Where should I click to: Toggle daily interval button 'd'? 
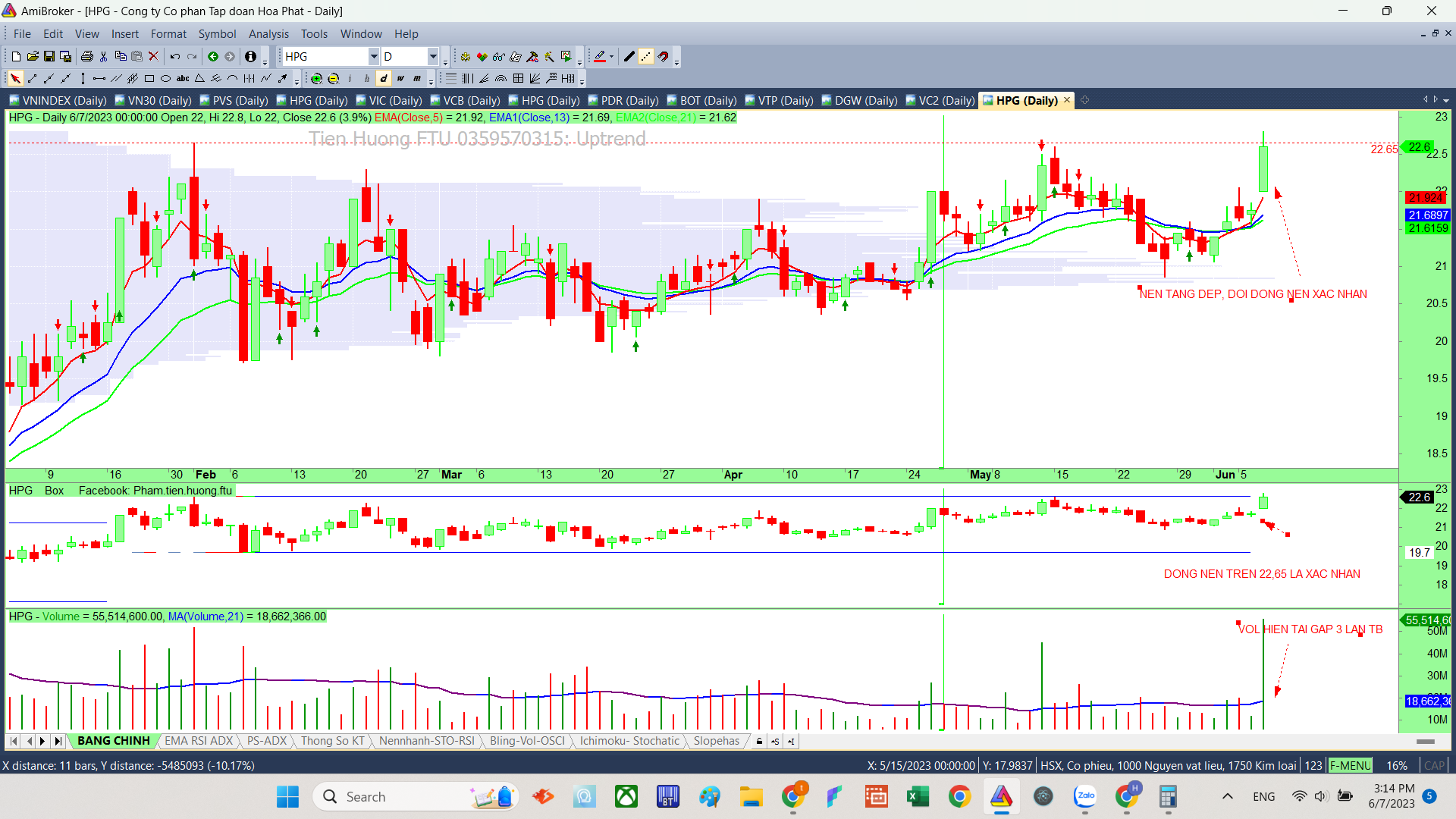click(x=384, y=78)
